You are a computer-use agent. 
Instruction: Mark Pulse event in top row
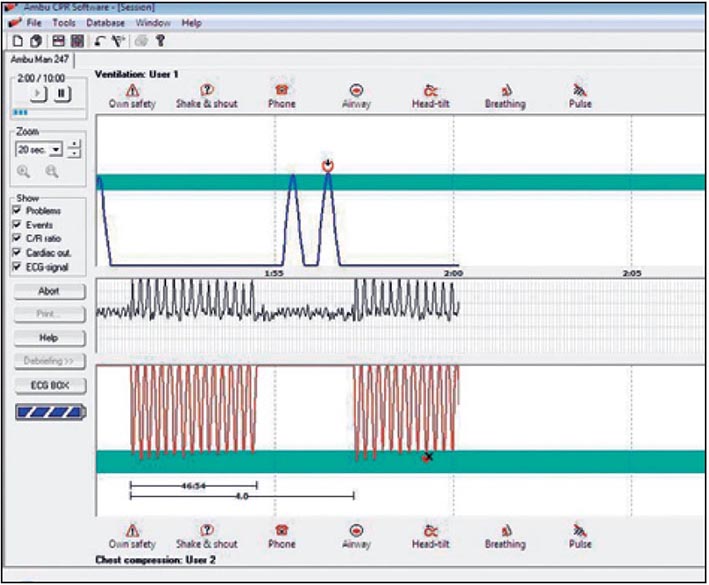(580, 96)
